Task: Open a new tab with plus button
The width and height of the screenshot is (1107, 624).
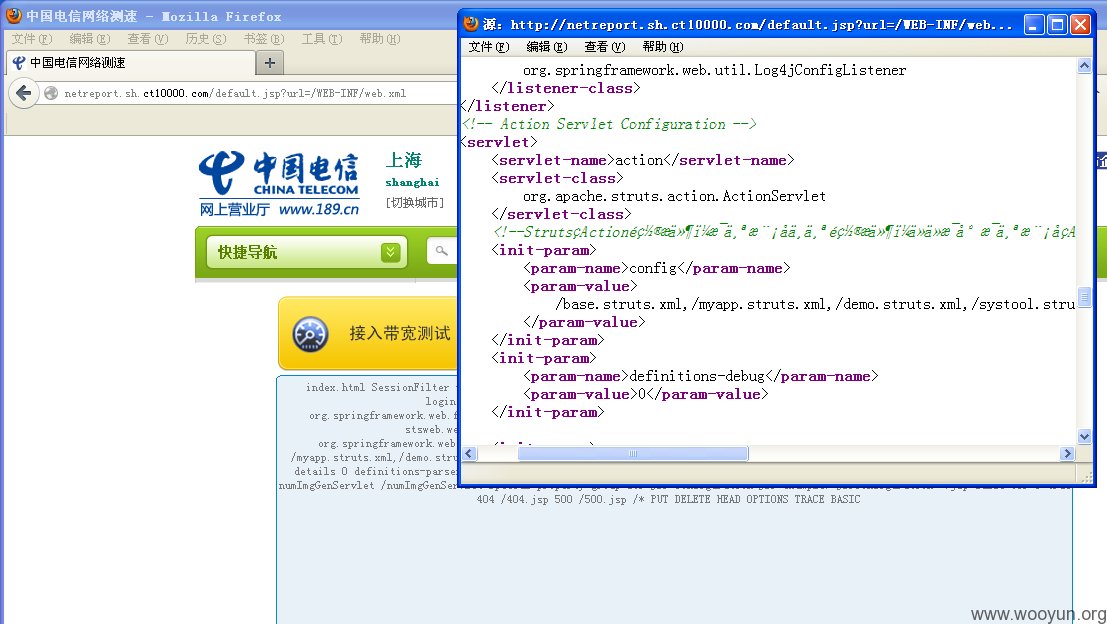Action: click(x=270, y=62)
